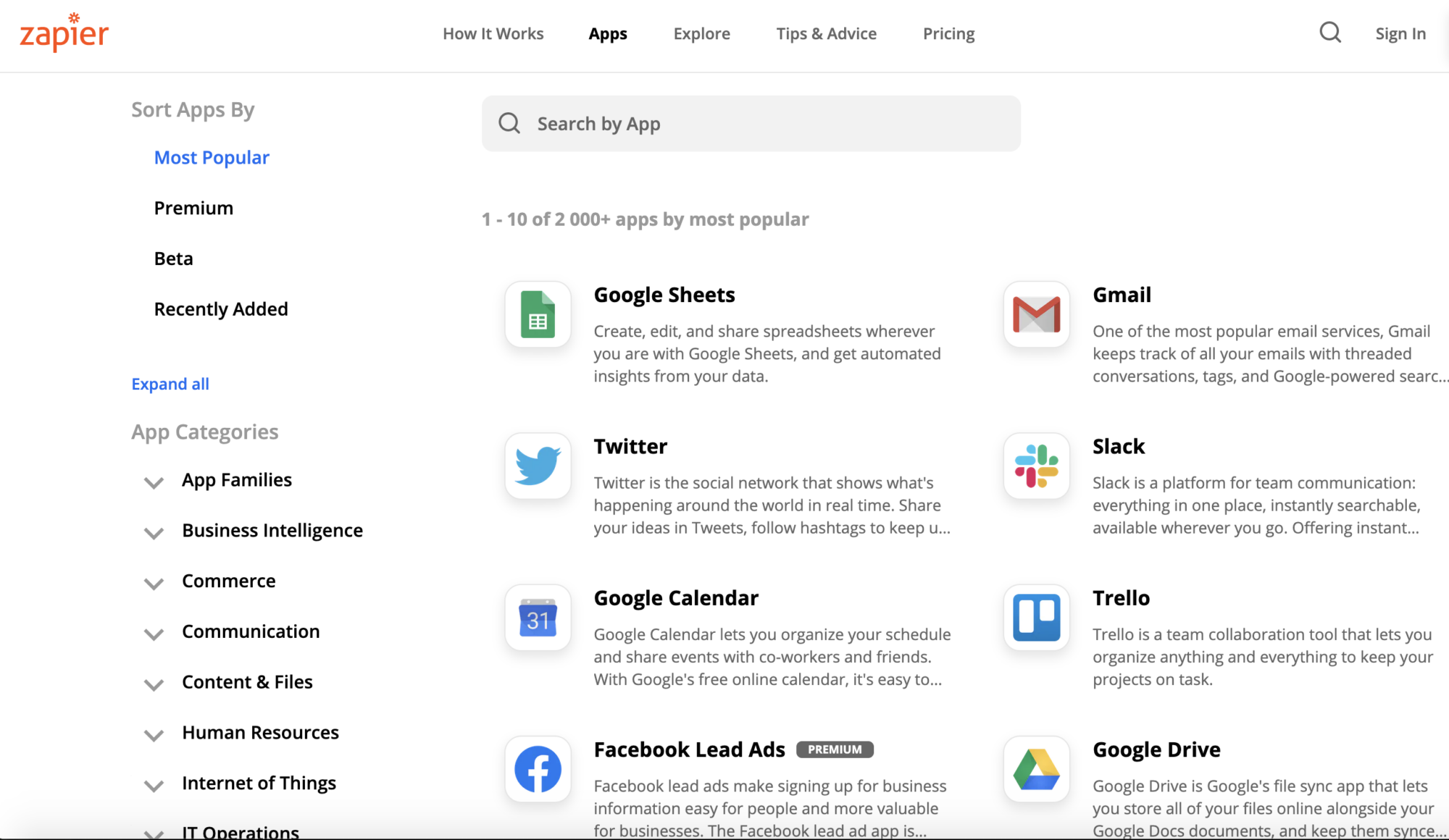The width and height of the screenshot is (1449, 840).
Task: Select the Internet of Things label
Action: pyautogui.click(x=259, y=784)
